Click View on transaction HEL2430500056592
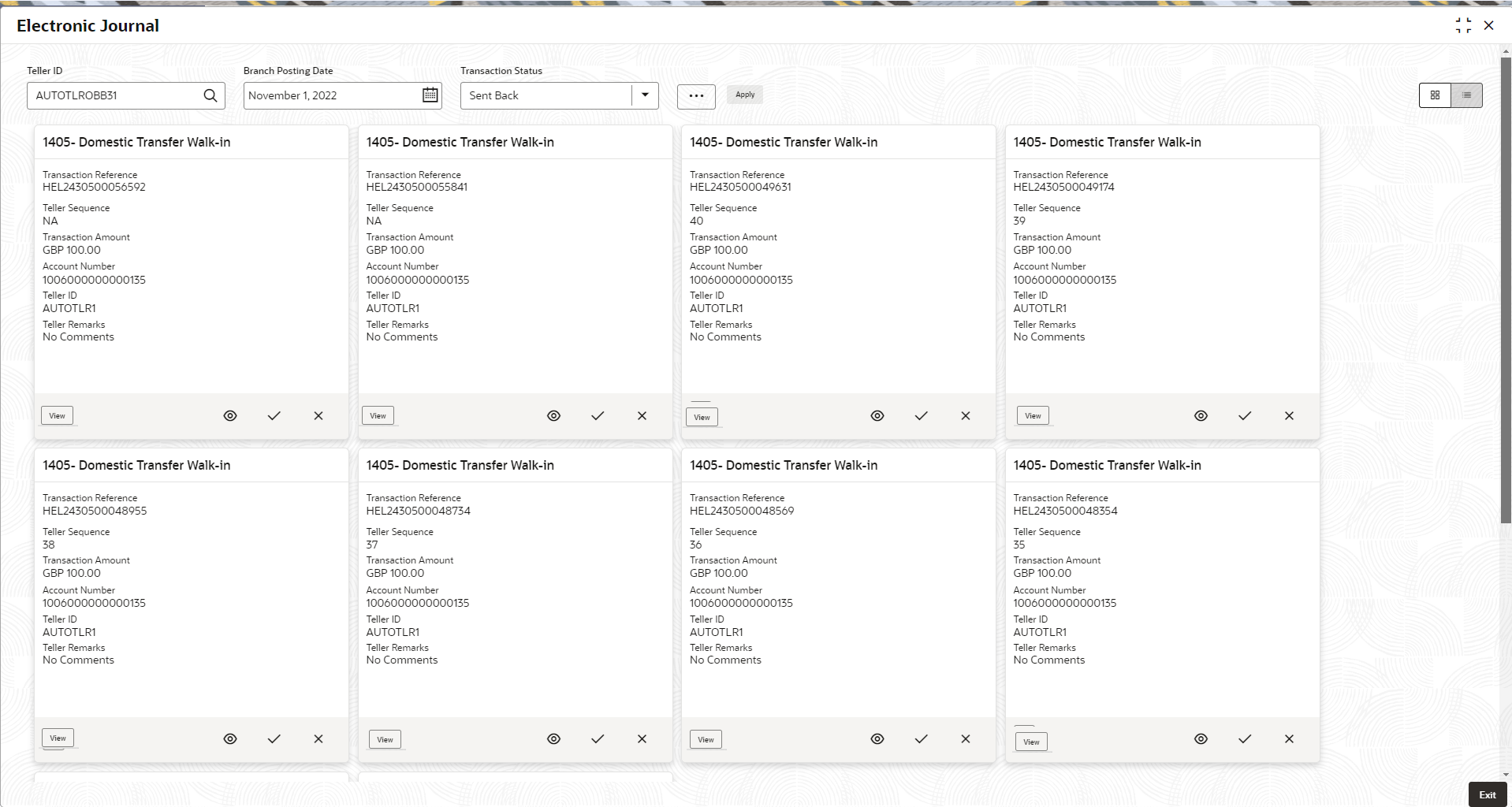Screen dimensions: 1512x807 [x=58, y=416]
